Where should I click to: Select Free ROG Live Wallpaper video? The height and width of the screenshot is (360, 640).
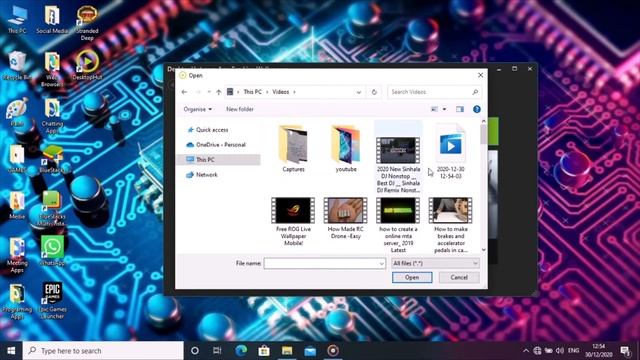click(293, 222)
